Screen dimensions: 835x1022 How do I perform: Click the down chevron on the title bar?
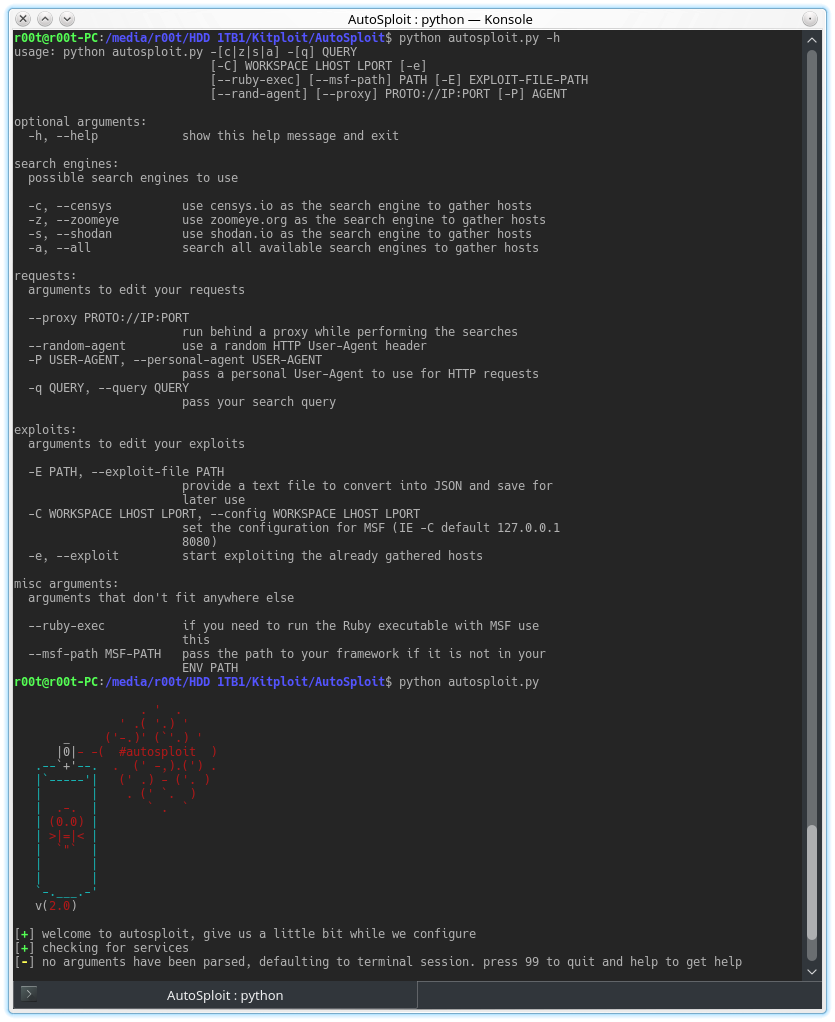(x=65, y=18)
